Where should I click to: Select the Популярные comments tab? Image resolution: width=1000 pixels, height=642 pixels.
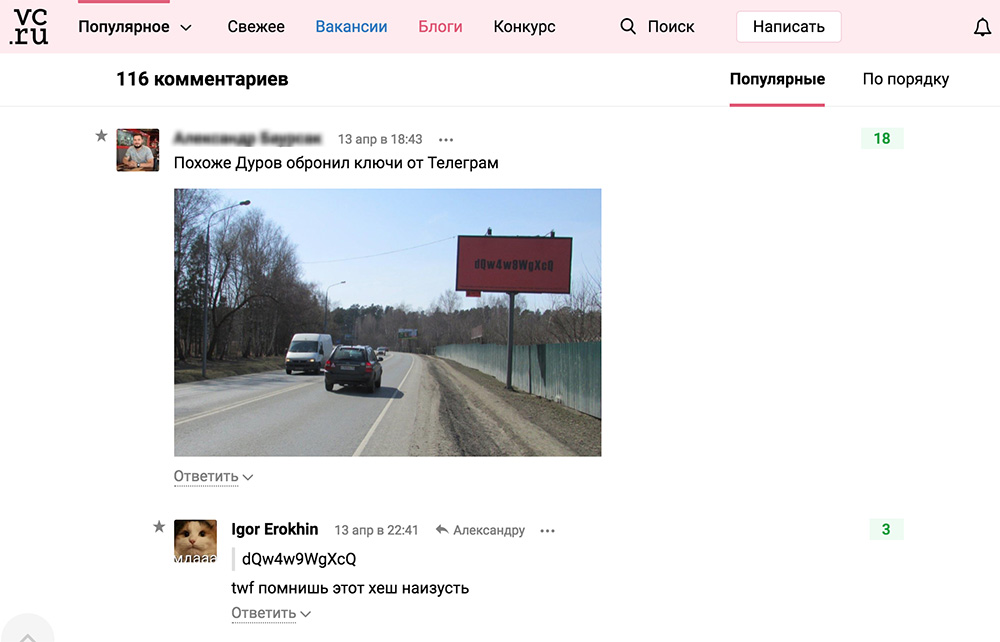pyautogui.click(x=777, y=79)
